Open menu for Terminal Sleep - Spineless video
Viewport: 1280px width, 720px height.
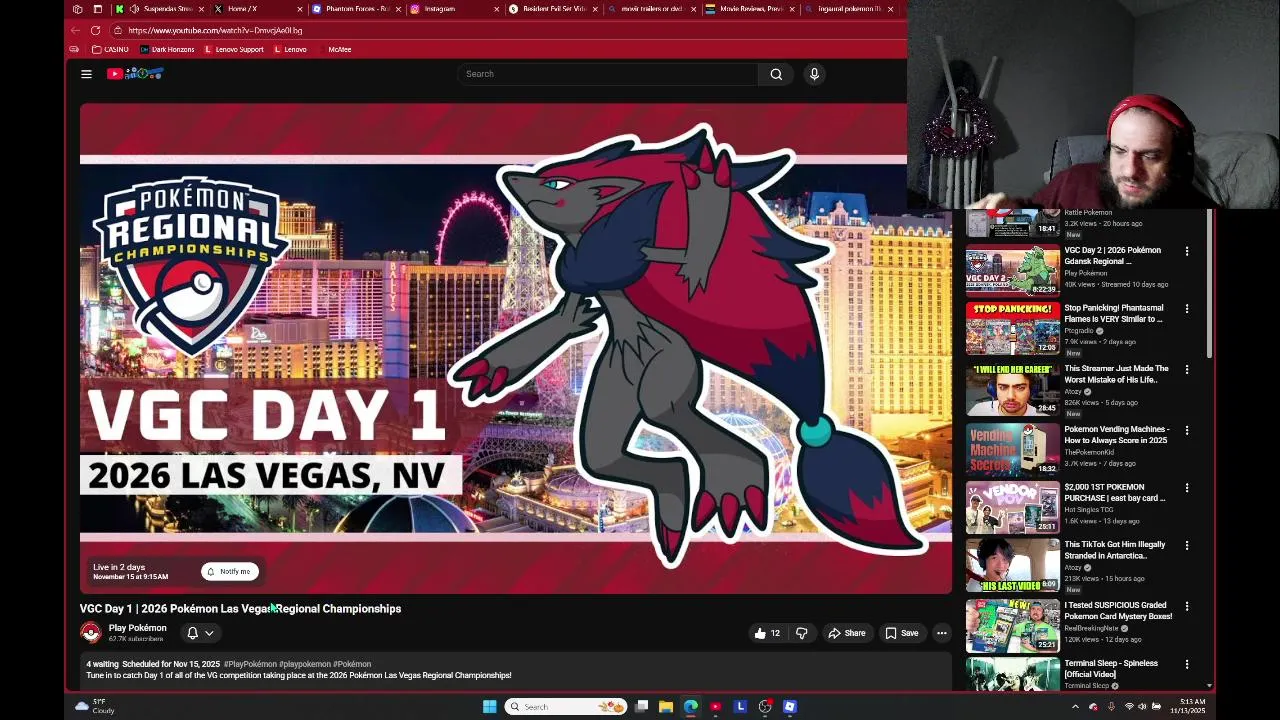1187,664
